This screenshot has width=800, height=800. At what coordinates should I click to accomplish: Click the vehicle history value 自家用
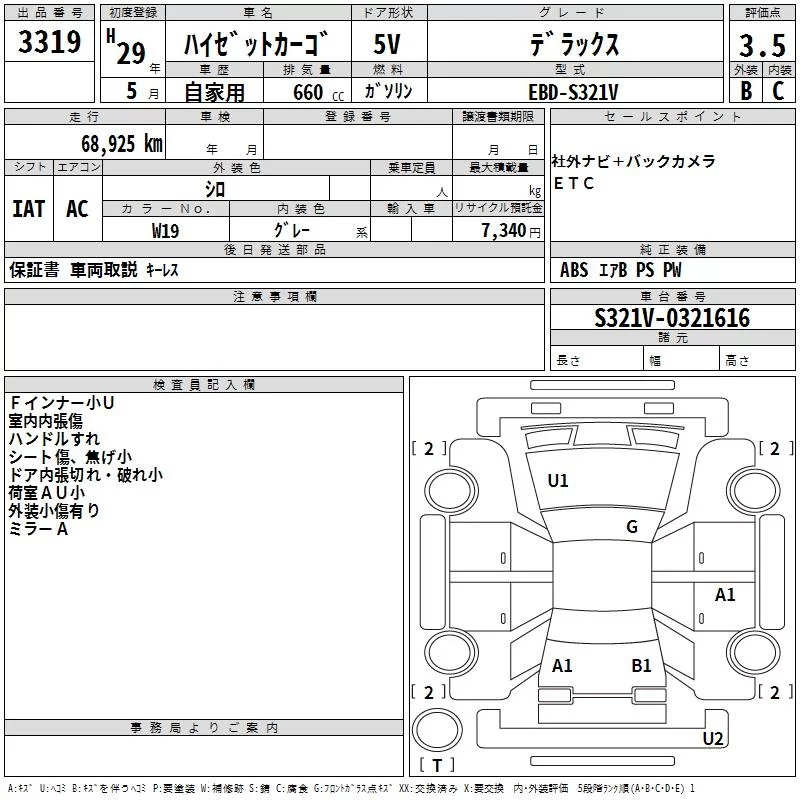214,92
